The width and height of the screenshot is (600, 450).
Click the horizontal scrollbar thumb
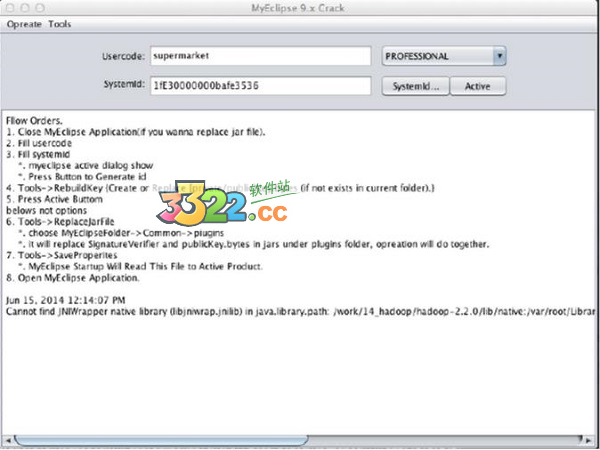point(161,440)
